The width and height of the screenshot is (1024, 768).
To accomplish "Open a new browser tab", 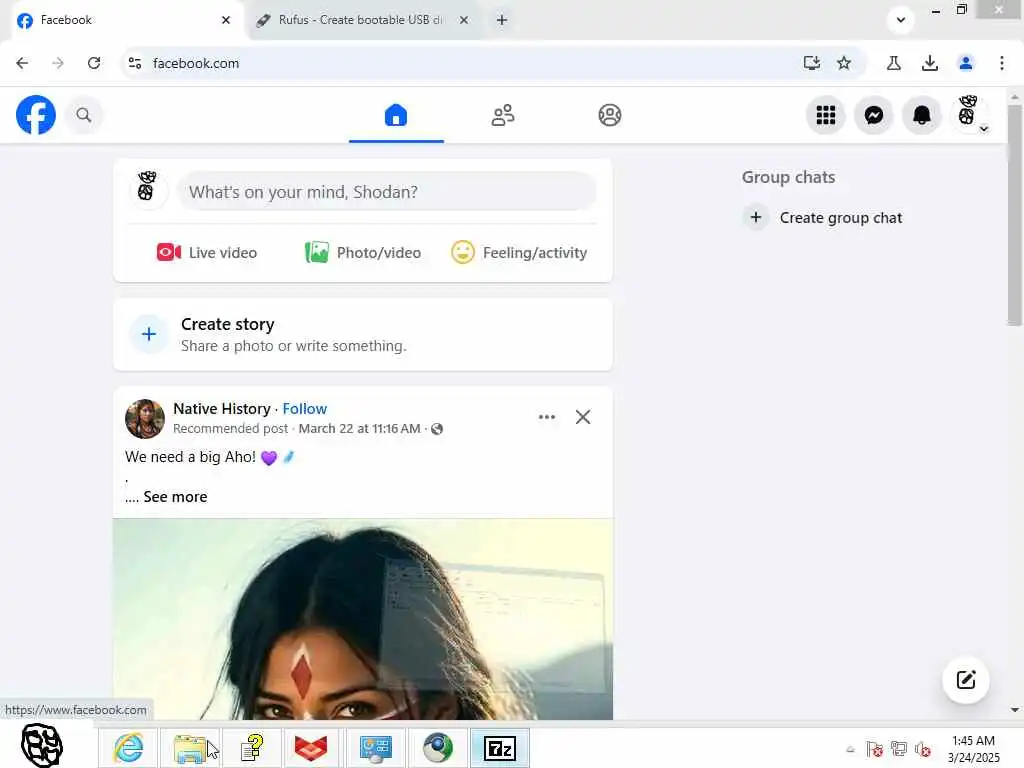I will (502, 20).
